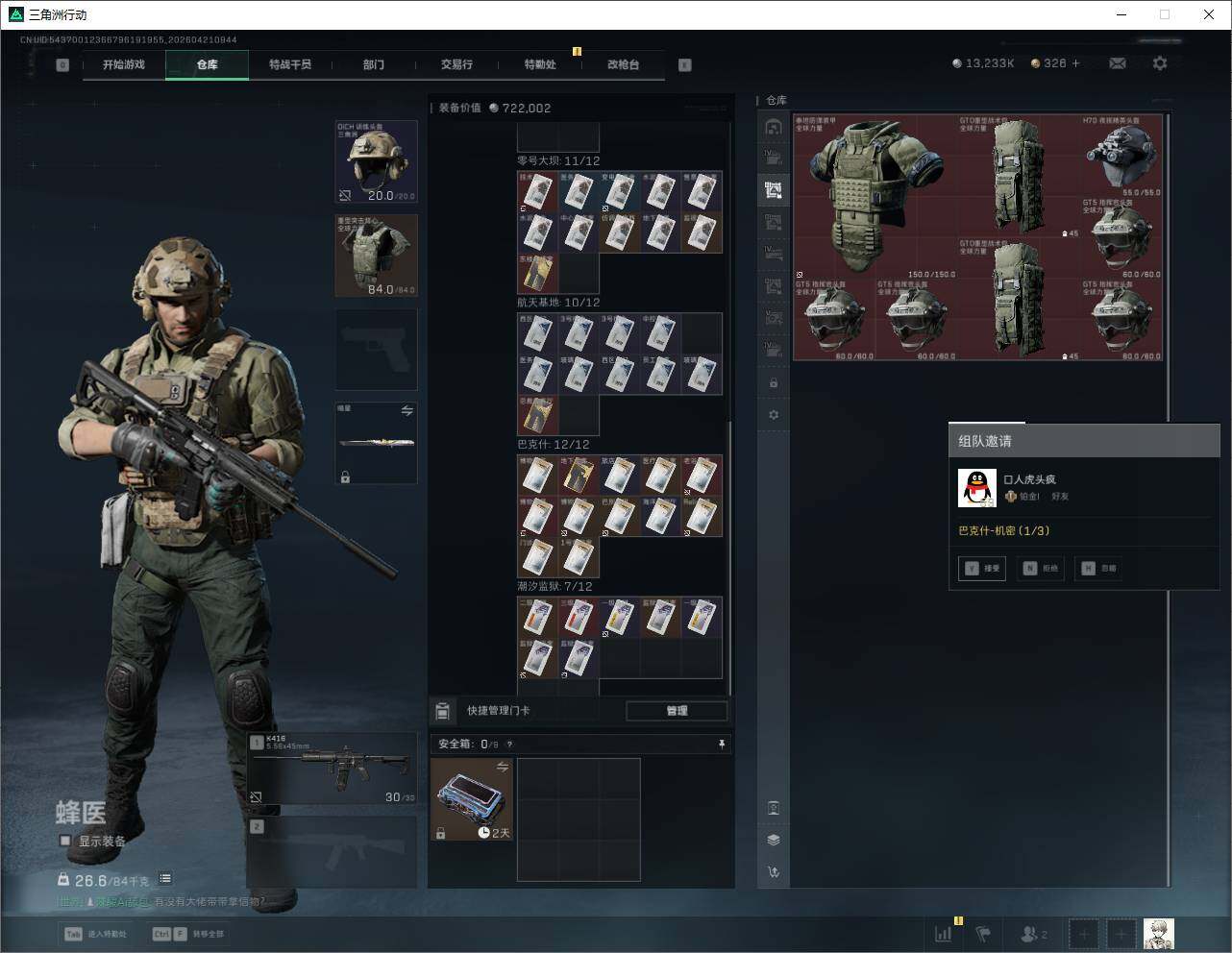The image size is (1232, 953).
Task: Open the keycard quick-manage card icon
Action: click(x=443, y=711)
